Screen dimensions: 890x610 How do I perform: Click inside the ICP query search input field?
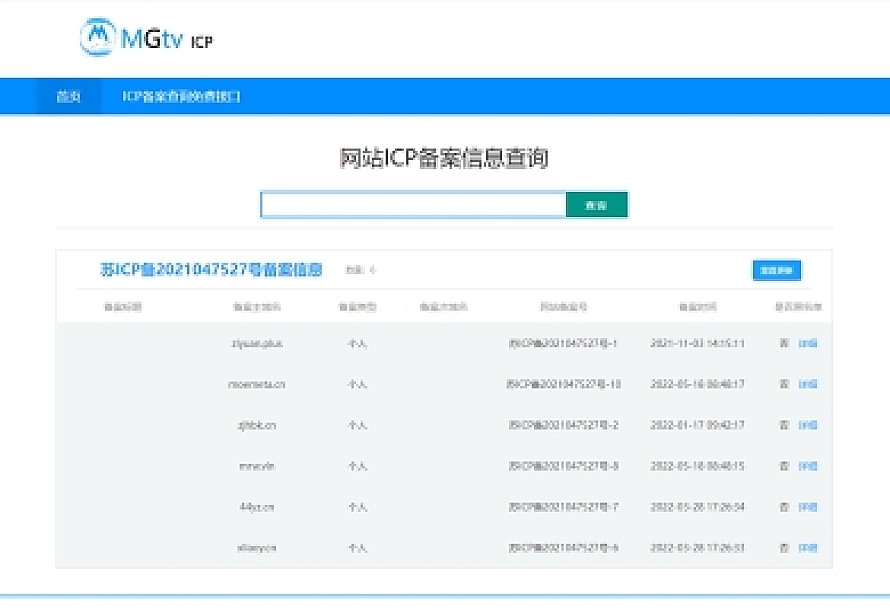412,204
